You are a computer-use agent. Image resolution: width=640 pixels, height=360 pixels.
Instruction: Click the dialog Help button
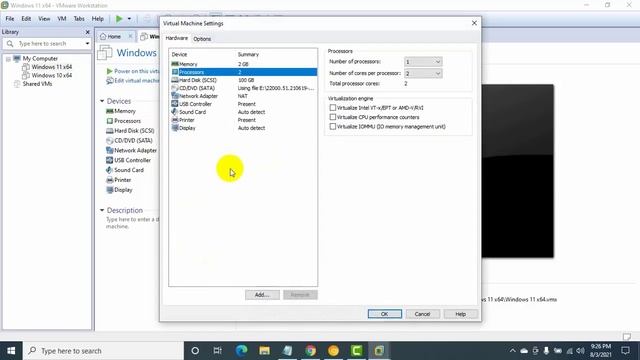(x=460, y=314)
